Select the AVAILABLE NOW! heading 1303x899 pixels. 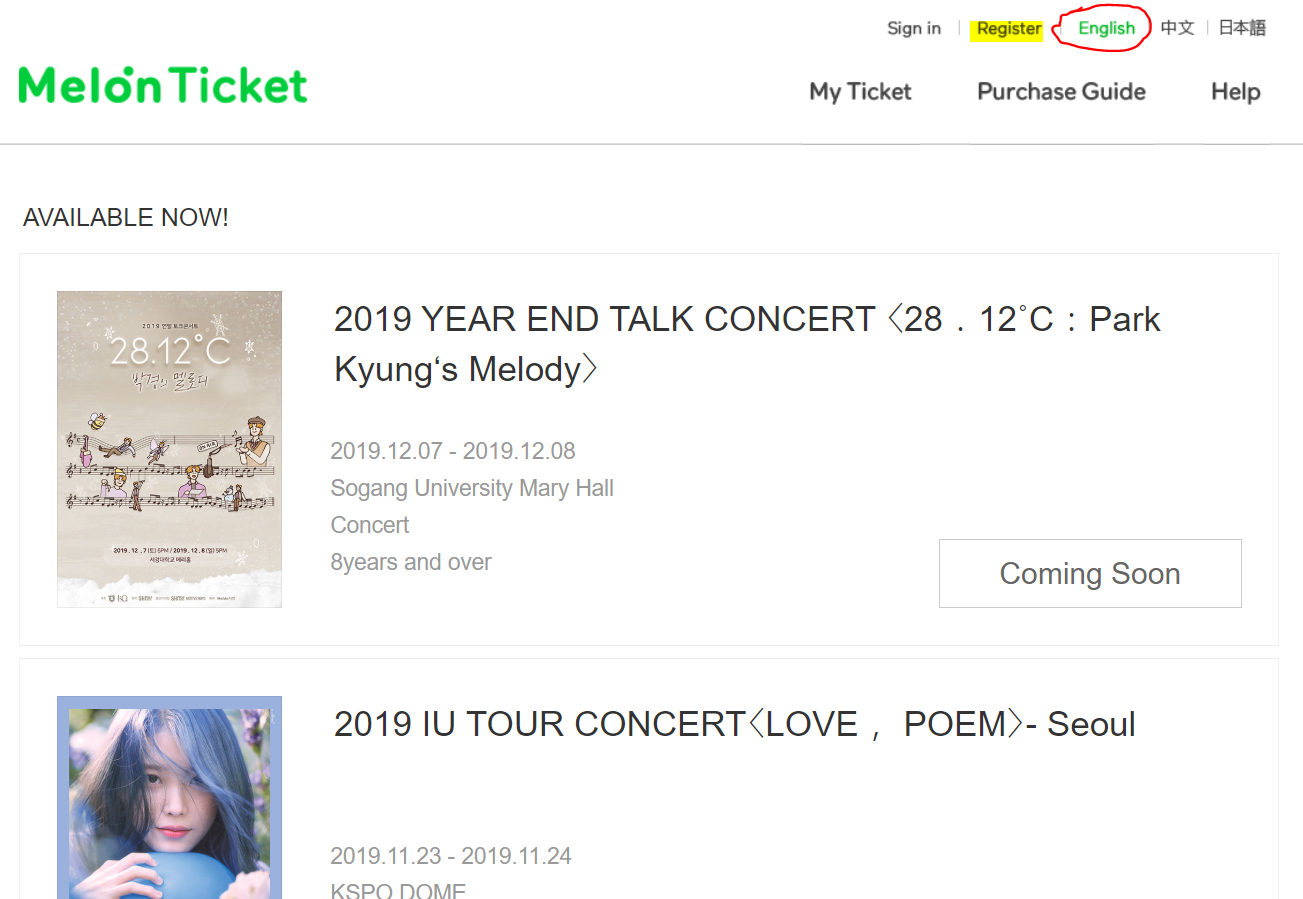(x=125, y=217)
